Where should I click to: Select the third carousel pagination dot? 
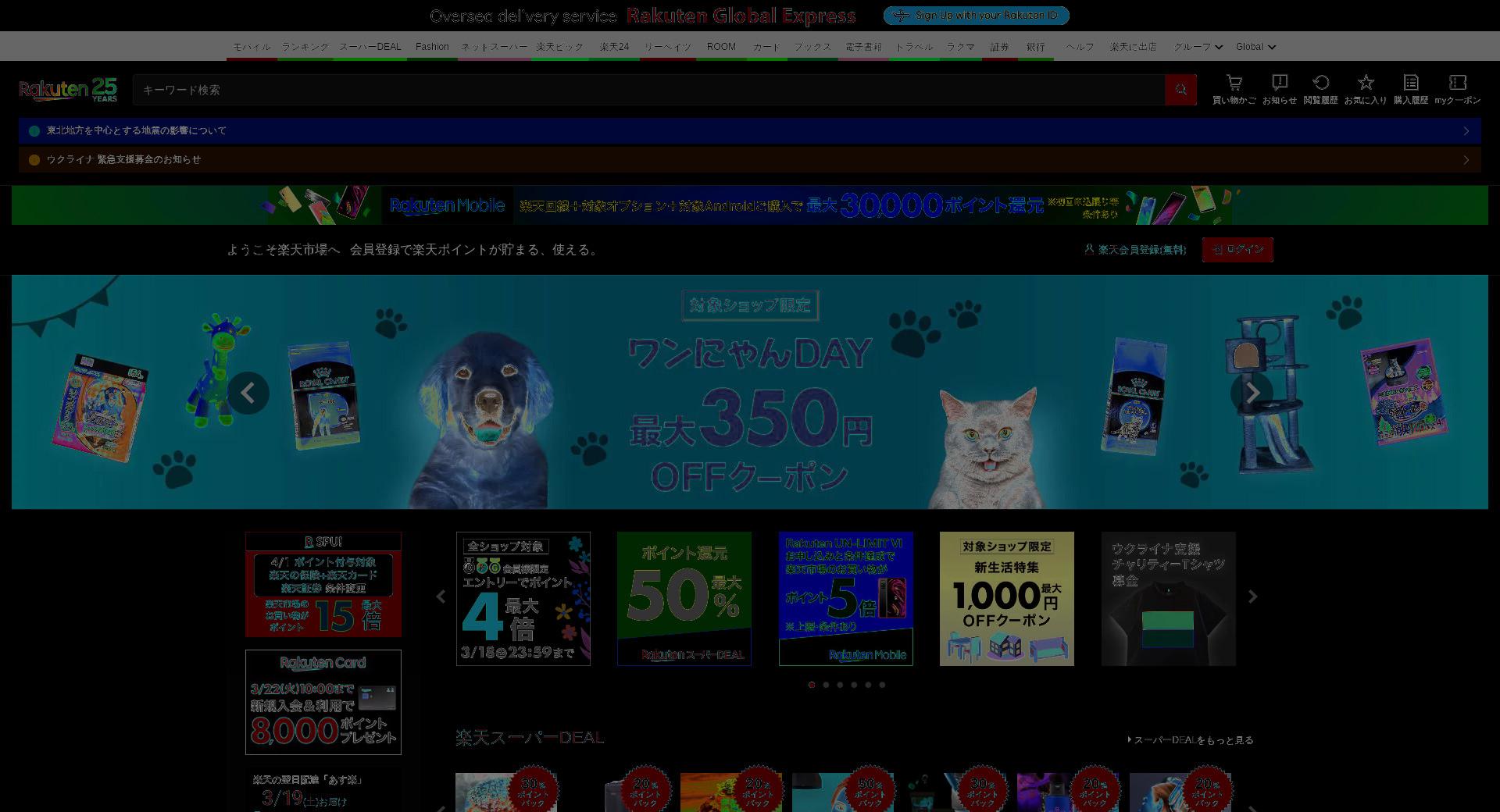coord(840,685)
